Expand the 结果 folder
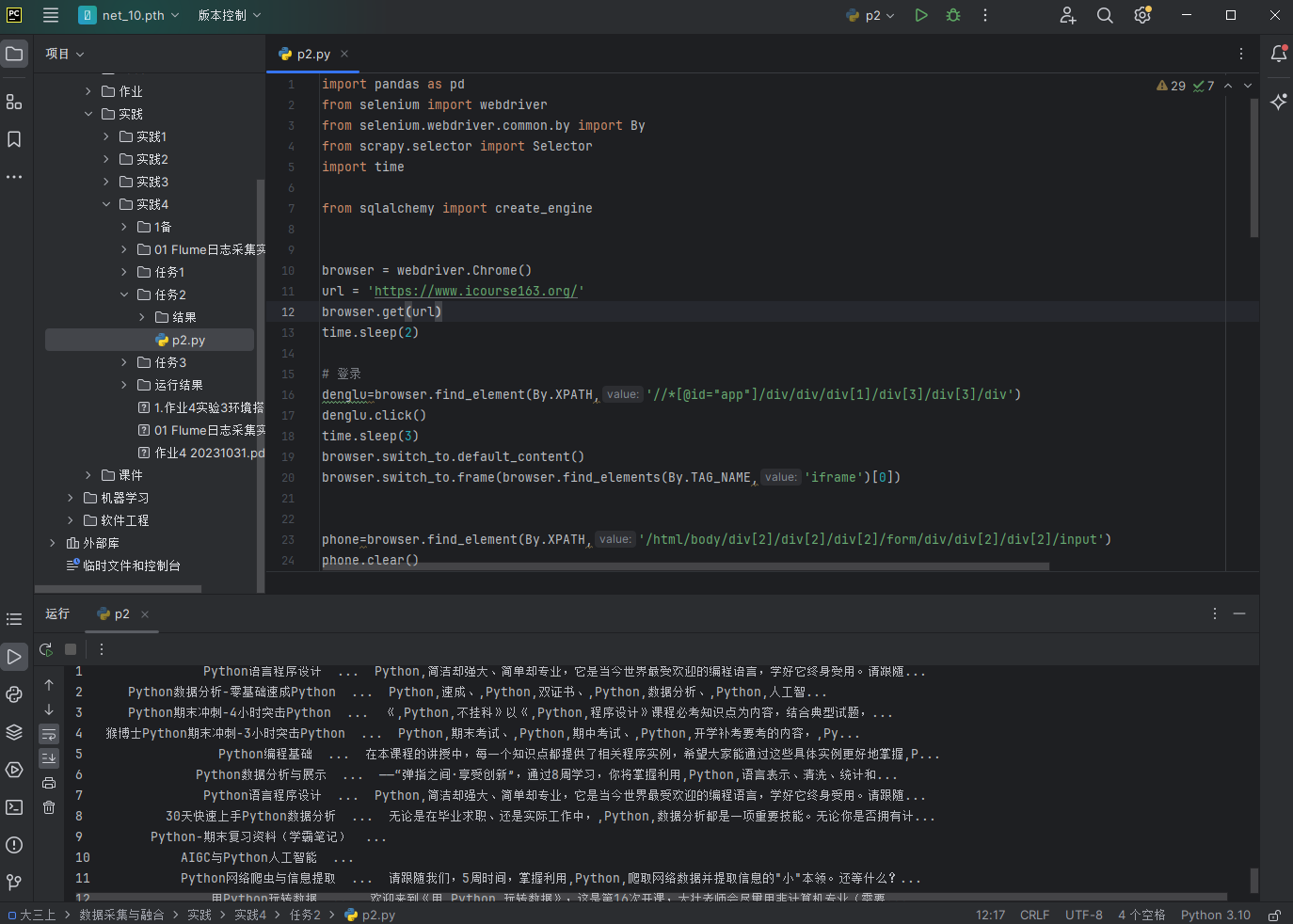1293x924 pixels. click(142, 317)
